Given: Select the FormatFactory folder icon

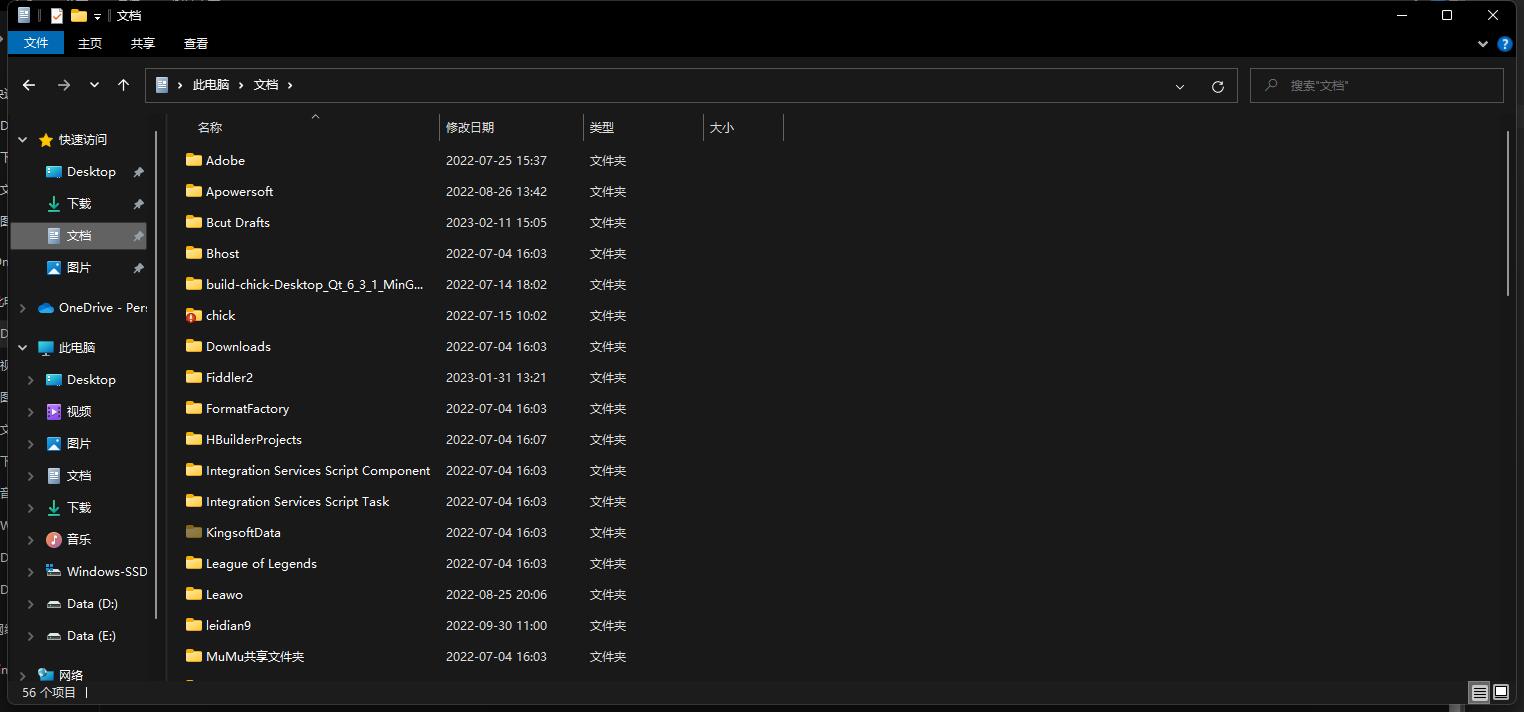Looking at the screenshot, I should tap(194, 408).
